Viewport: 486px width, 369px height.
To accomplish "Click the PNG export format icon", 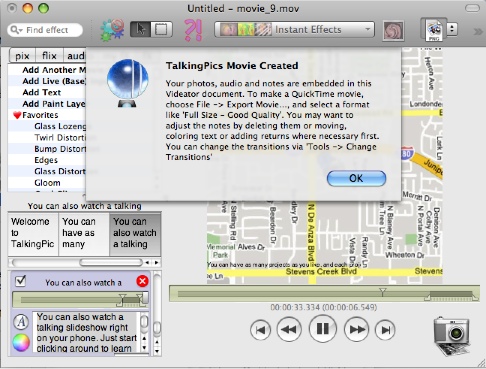I will (434, 30).
